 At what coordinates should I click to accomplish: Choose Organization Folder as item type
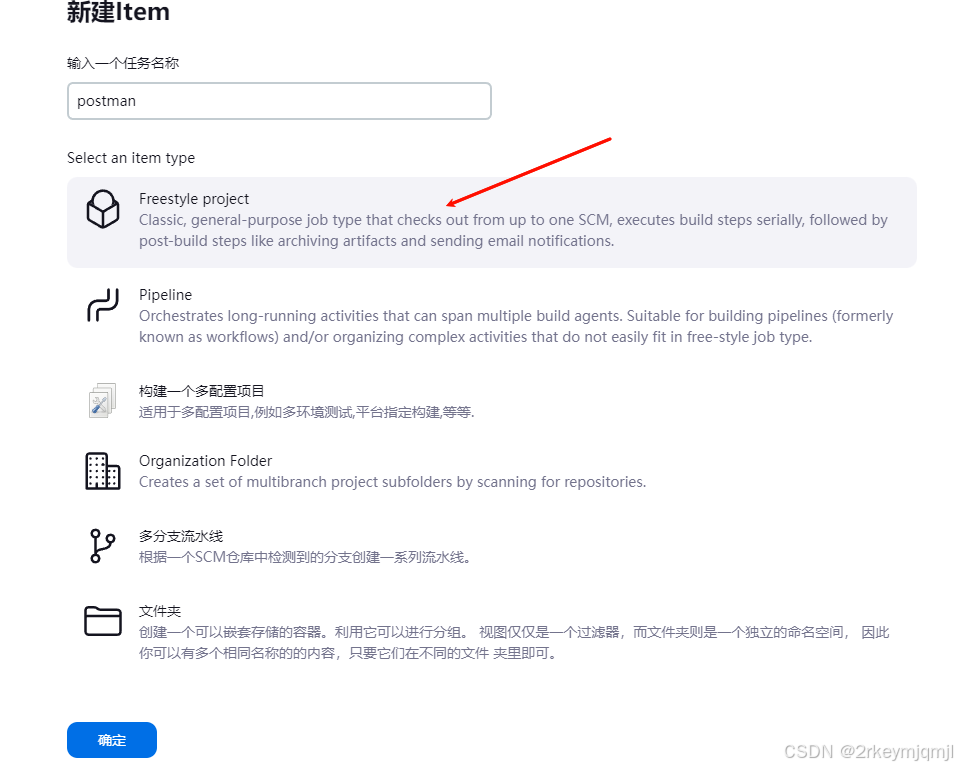point(492,471)
